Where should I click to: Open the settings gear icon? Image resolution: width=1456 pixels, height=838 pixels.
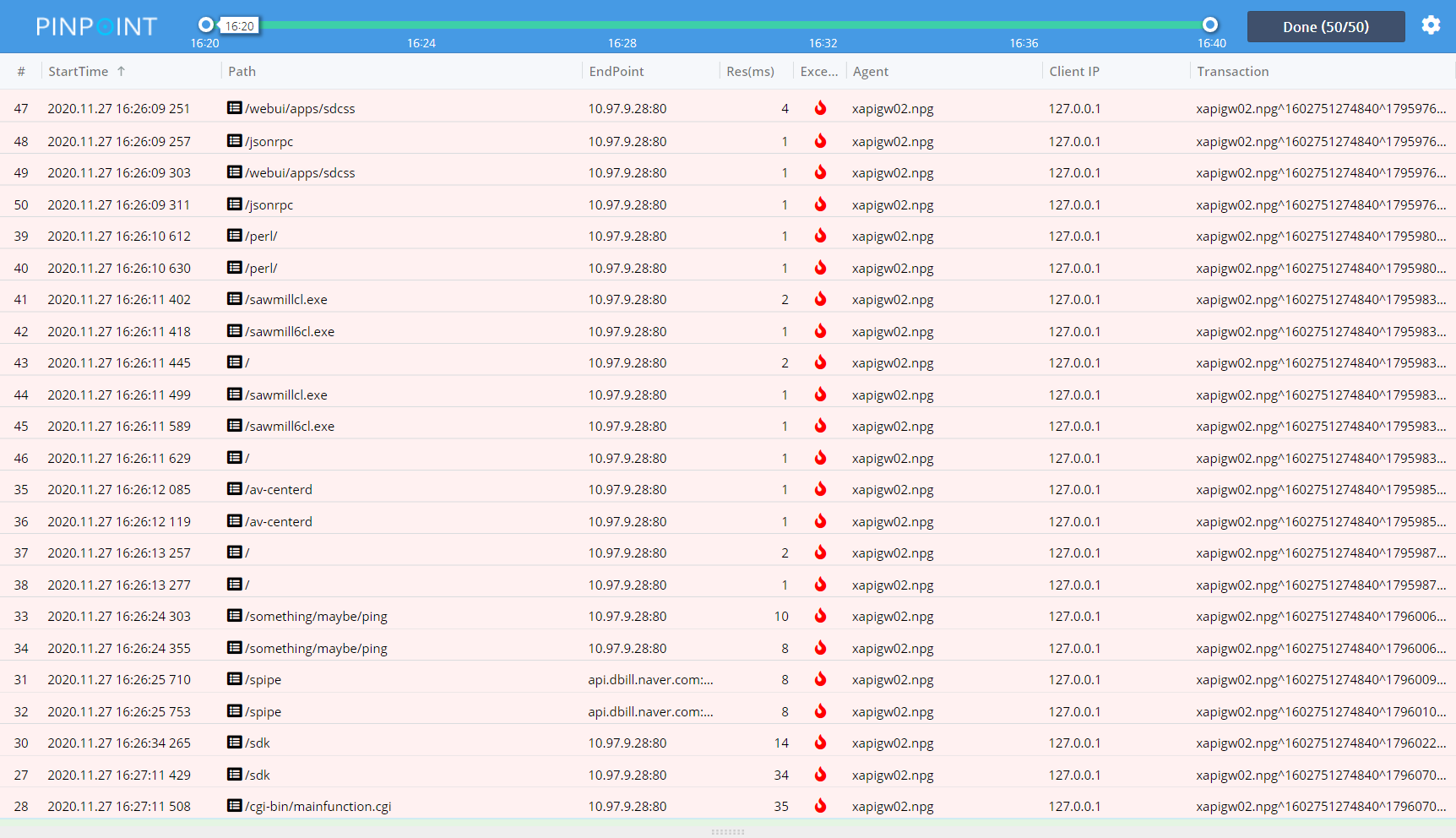[1431, 25]
